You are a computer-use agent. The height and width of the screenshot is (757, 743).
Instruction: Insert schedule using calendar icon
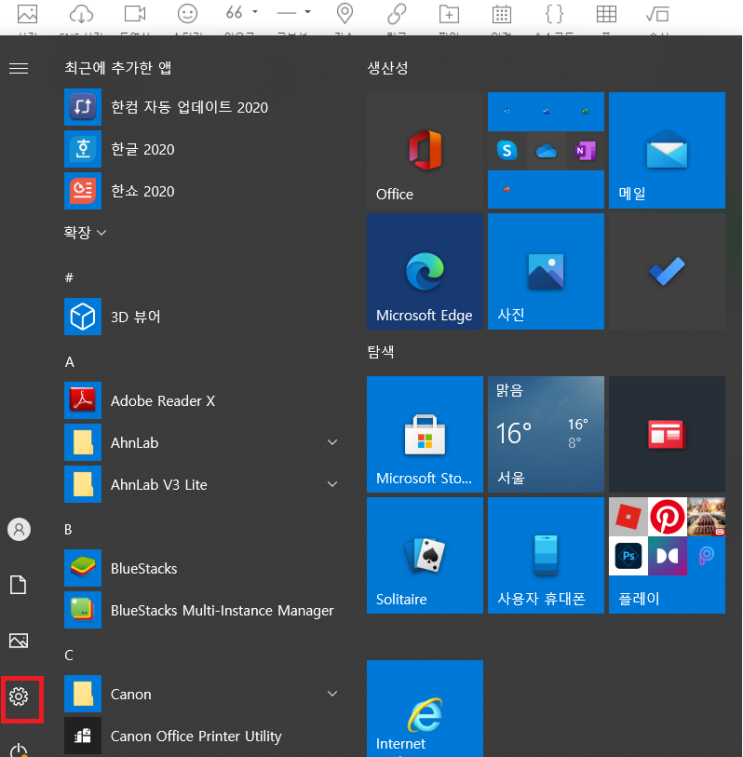502,14
